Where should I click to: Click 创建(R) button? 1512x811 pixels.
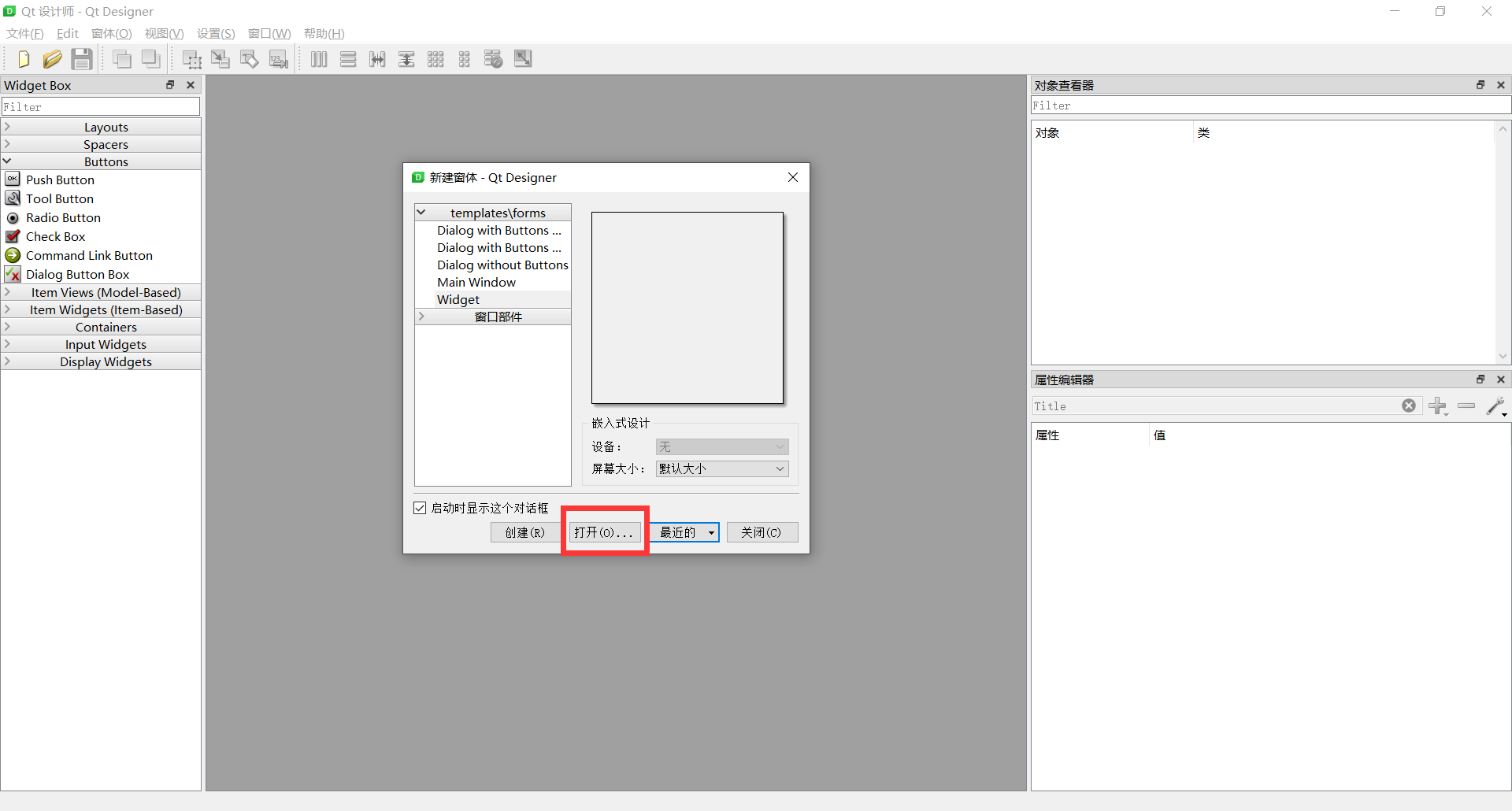click(x=524, y=532)
